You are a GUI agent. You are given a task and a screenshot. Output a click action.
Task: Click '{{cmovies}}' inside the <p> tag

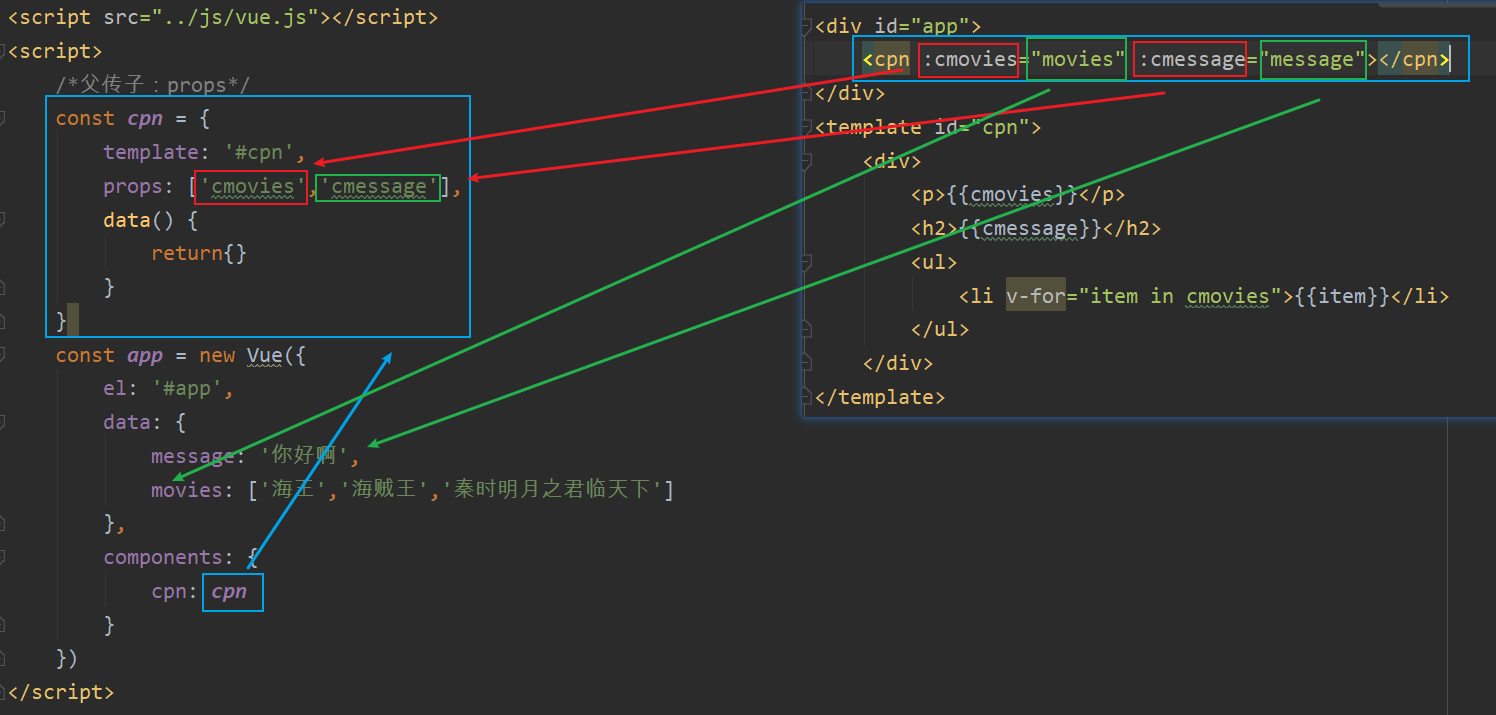(1012, 194)
